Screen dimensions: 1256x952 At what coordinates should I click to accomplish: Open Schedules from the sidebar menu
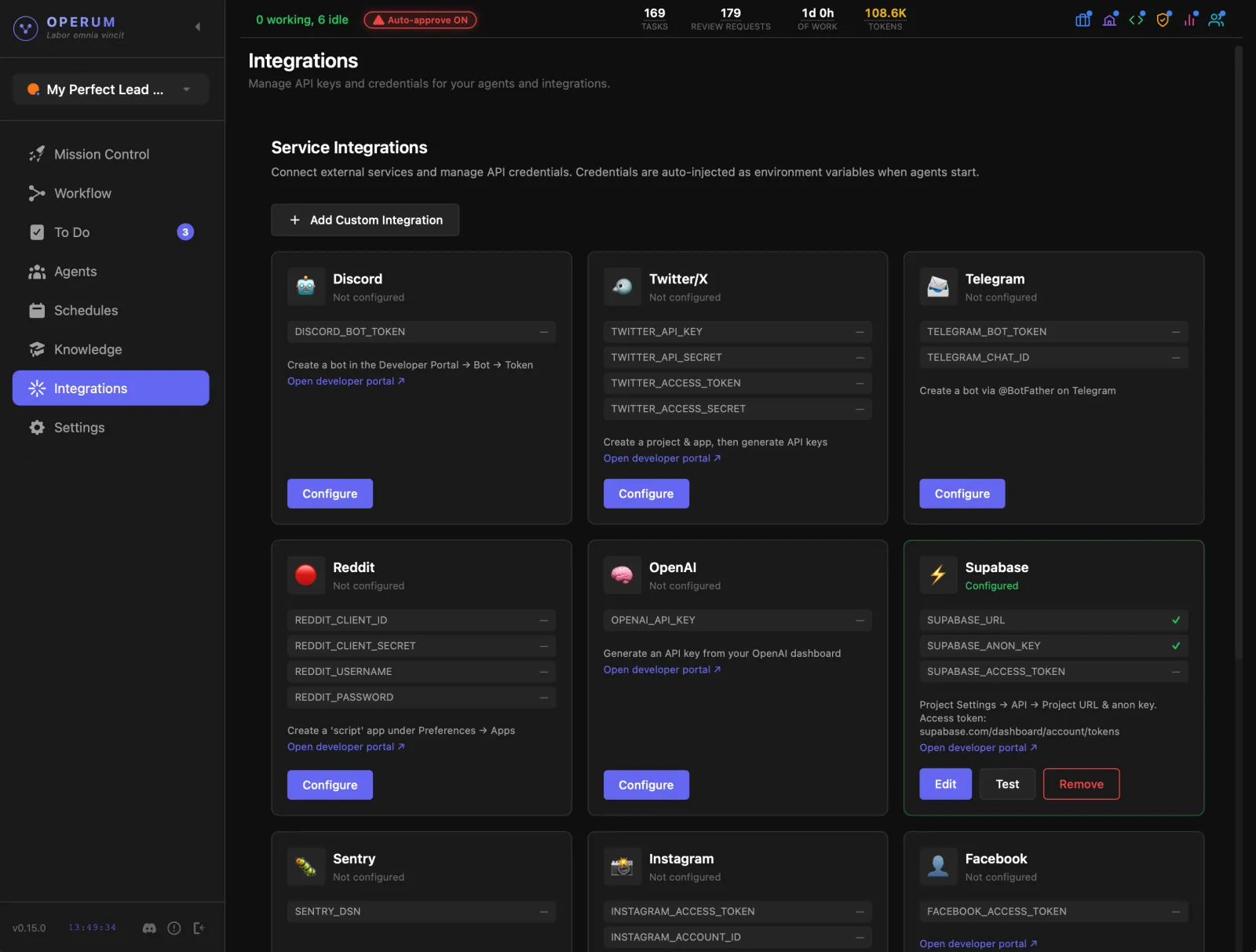(86, 310)
